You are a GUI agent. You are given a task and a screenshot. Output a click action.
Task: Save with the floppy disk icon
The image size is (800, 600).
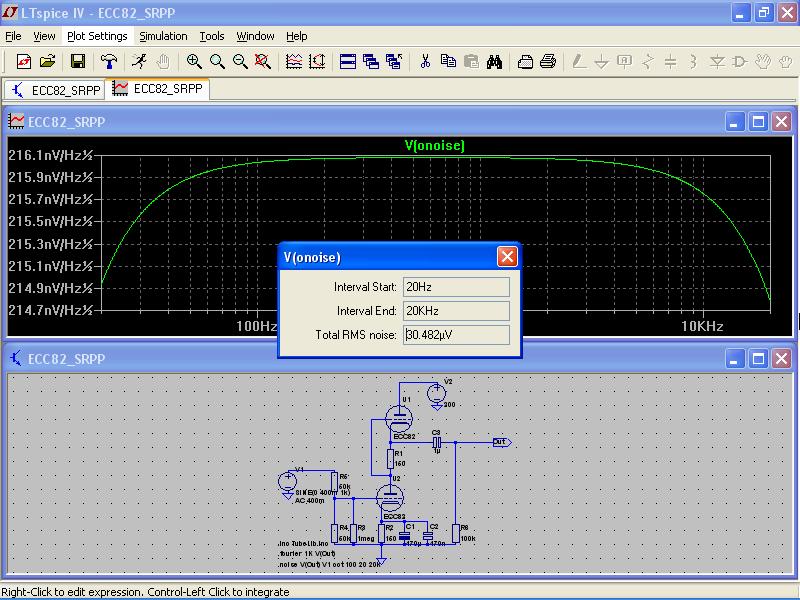click(78, 62)
